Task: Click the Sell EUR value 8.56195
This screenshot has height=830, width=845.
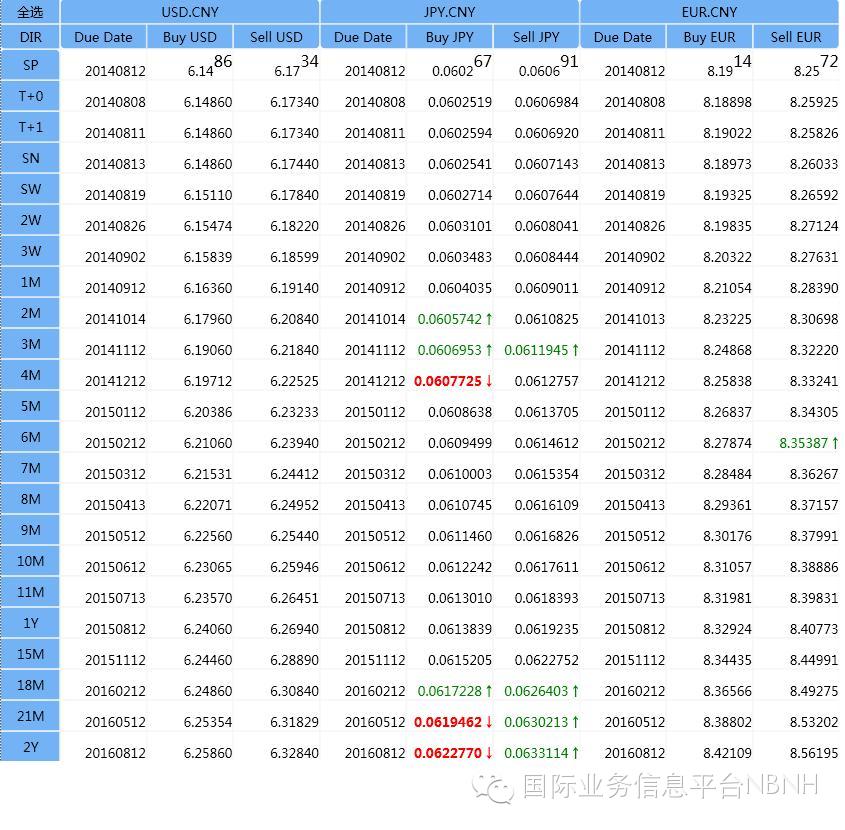Action: click(814, 753)
